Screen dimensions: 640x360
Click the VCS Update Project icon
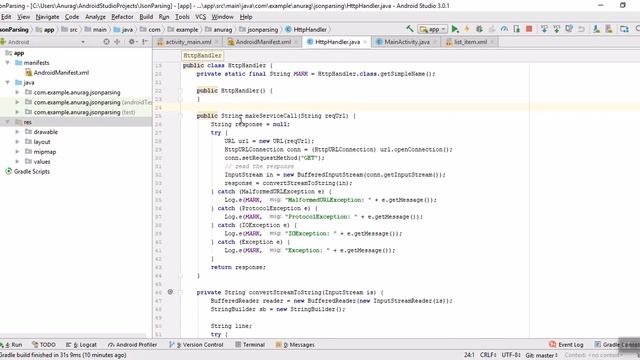(x=544, y=29)
